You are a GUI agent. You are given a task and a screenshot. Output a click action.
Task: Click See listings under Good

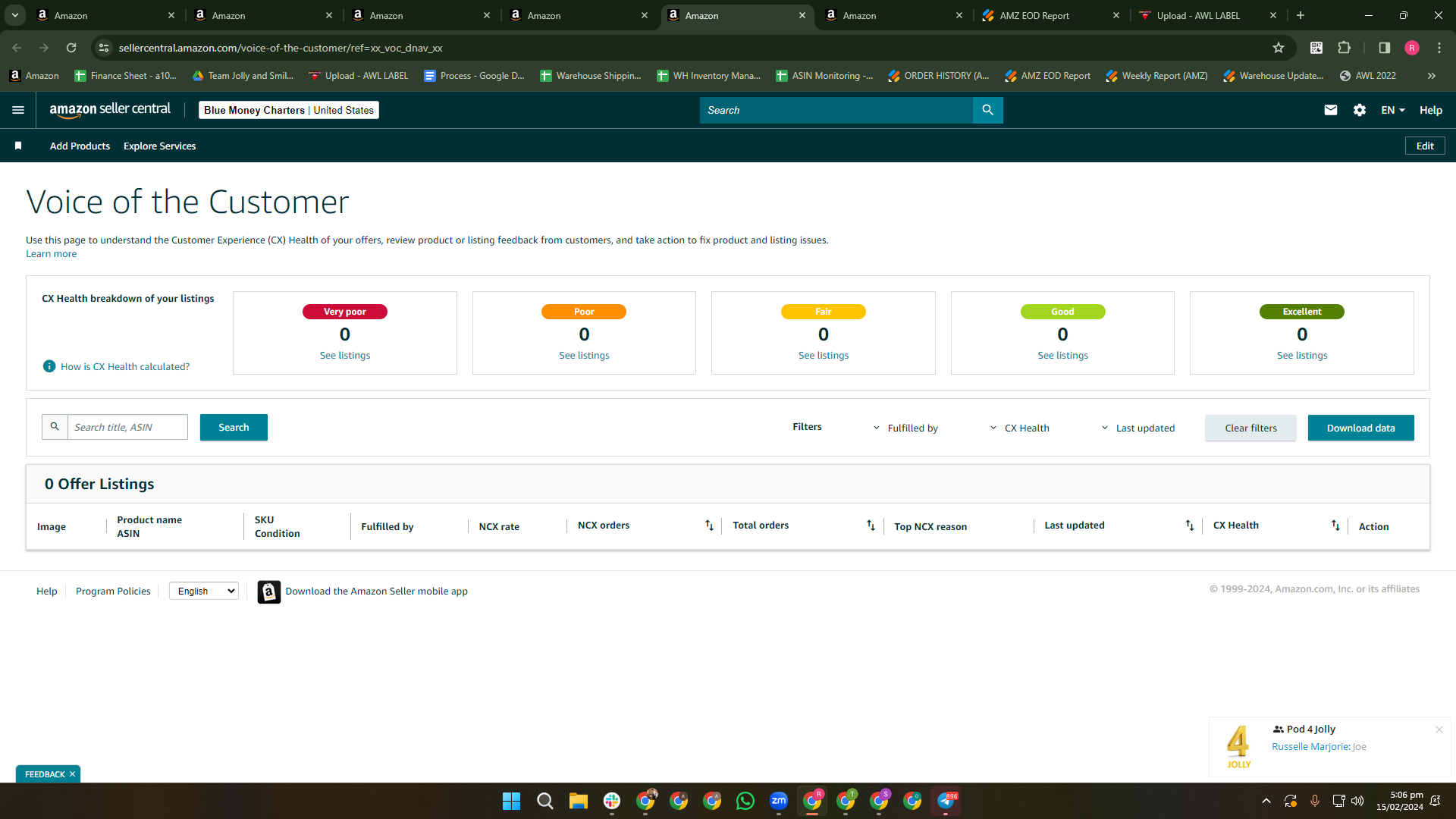pyautogui.click(x=1062, y=356)
